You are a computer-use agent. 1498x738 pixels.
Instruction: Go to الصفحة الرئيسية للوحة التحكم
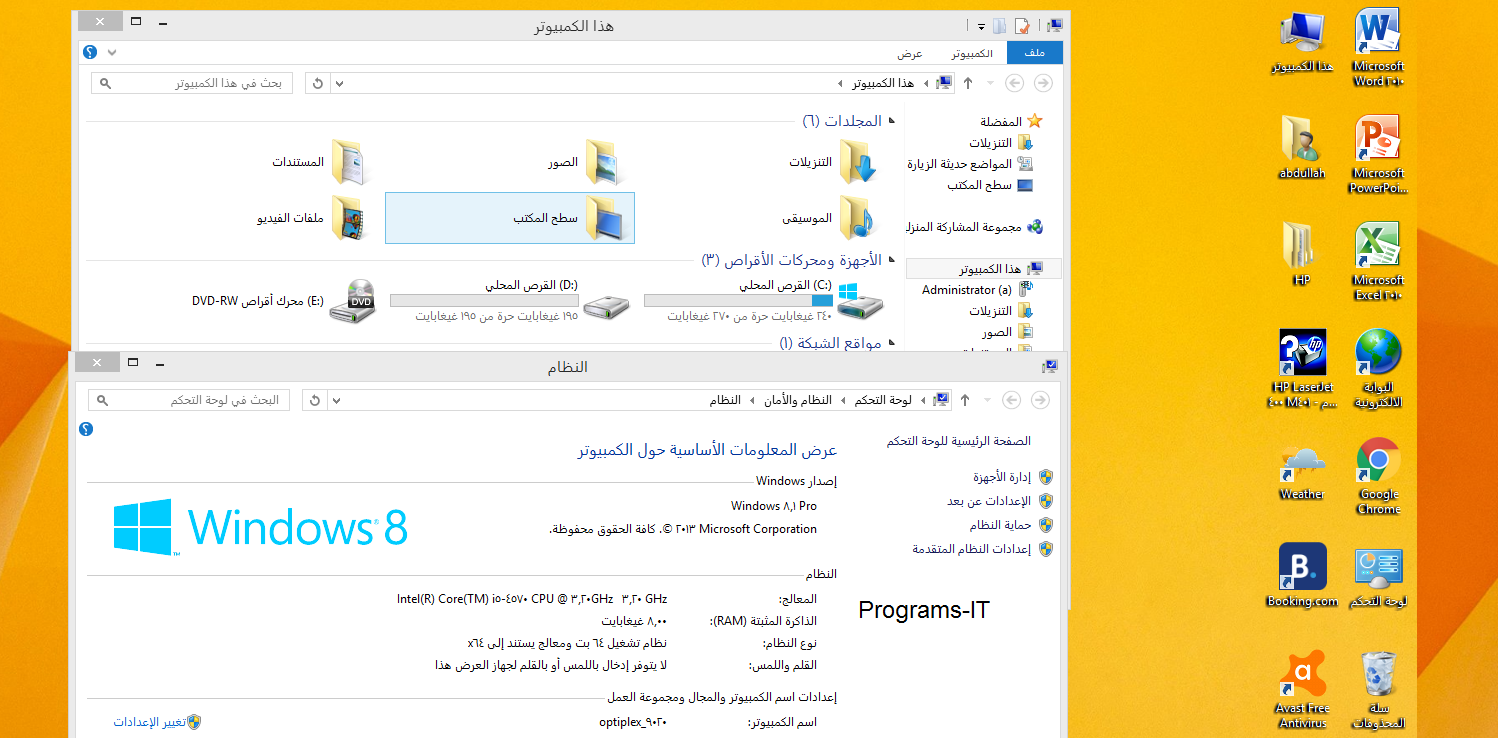[x=958, y=441]
